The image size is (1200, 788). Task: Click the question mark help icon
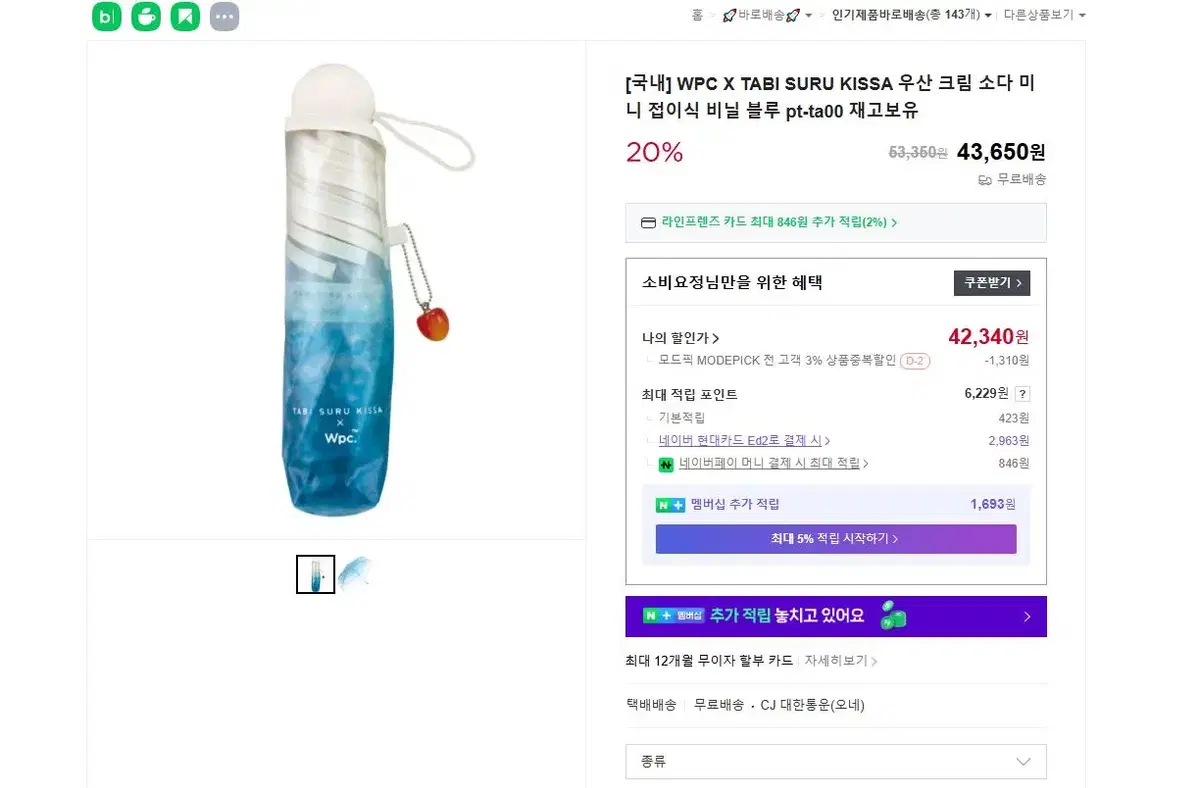[1022, 394]
